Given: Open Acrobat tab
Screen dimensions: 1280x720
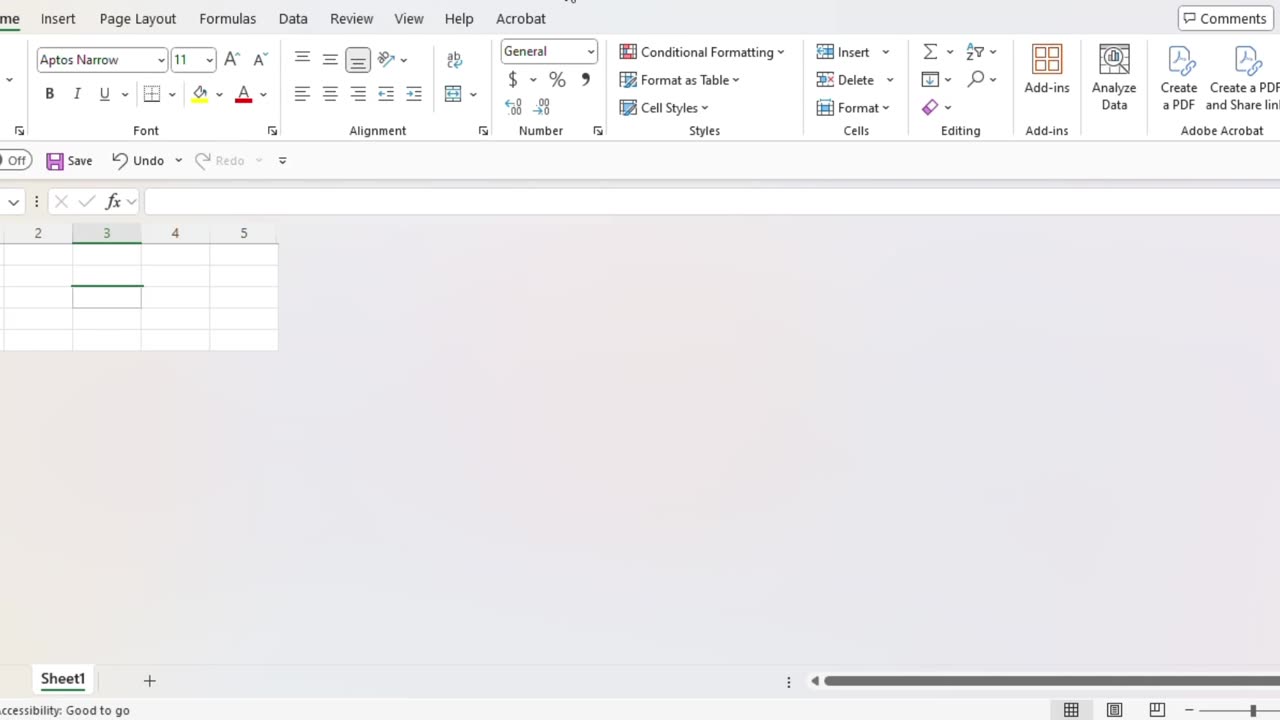Looking at the screenshot, I should [521, 19].
